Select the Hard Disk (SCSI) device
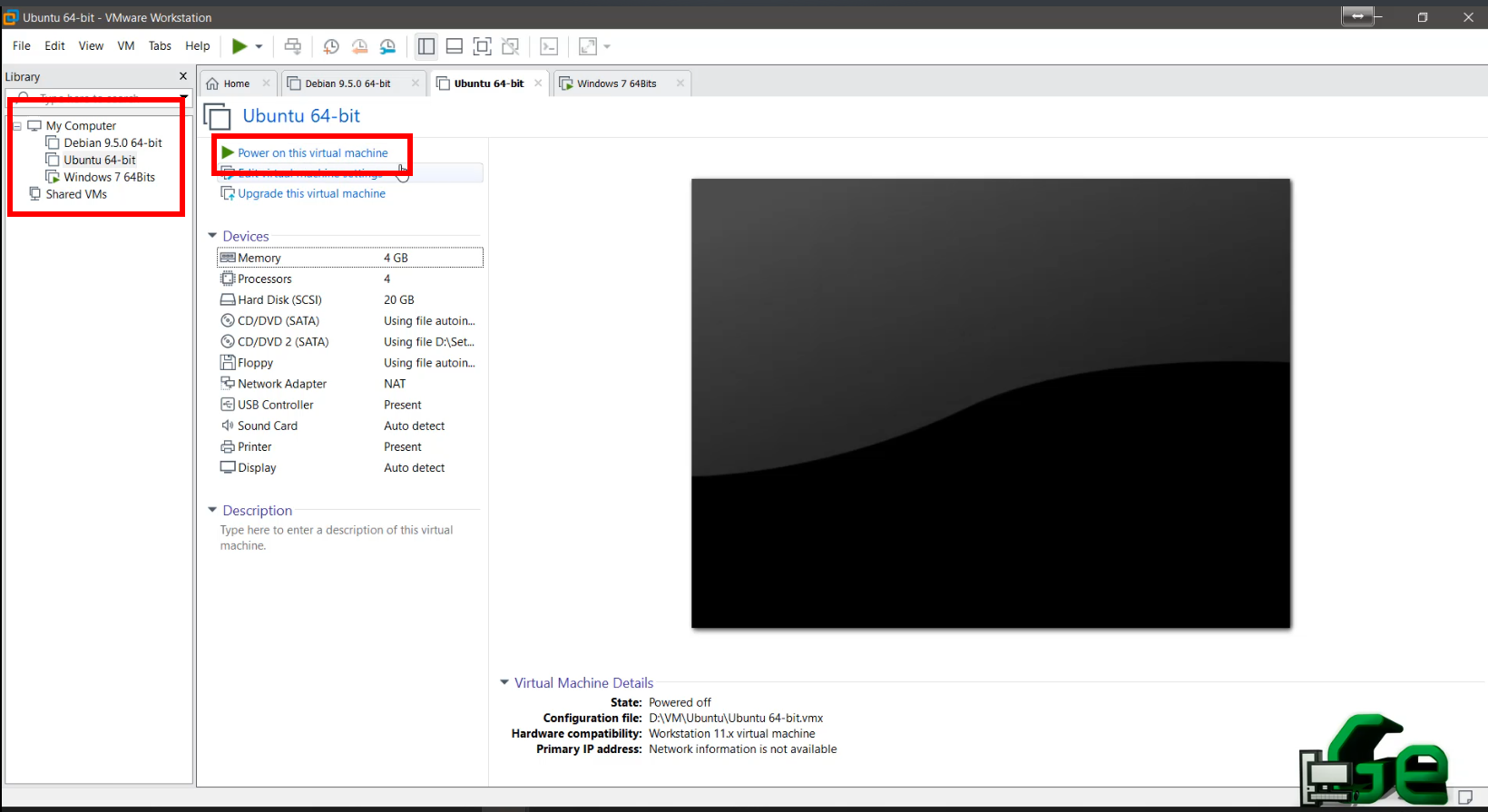Viewport: 1488px width, 812px height. pyautogui.click(x=350, y=300)
